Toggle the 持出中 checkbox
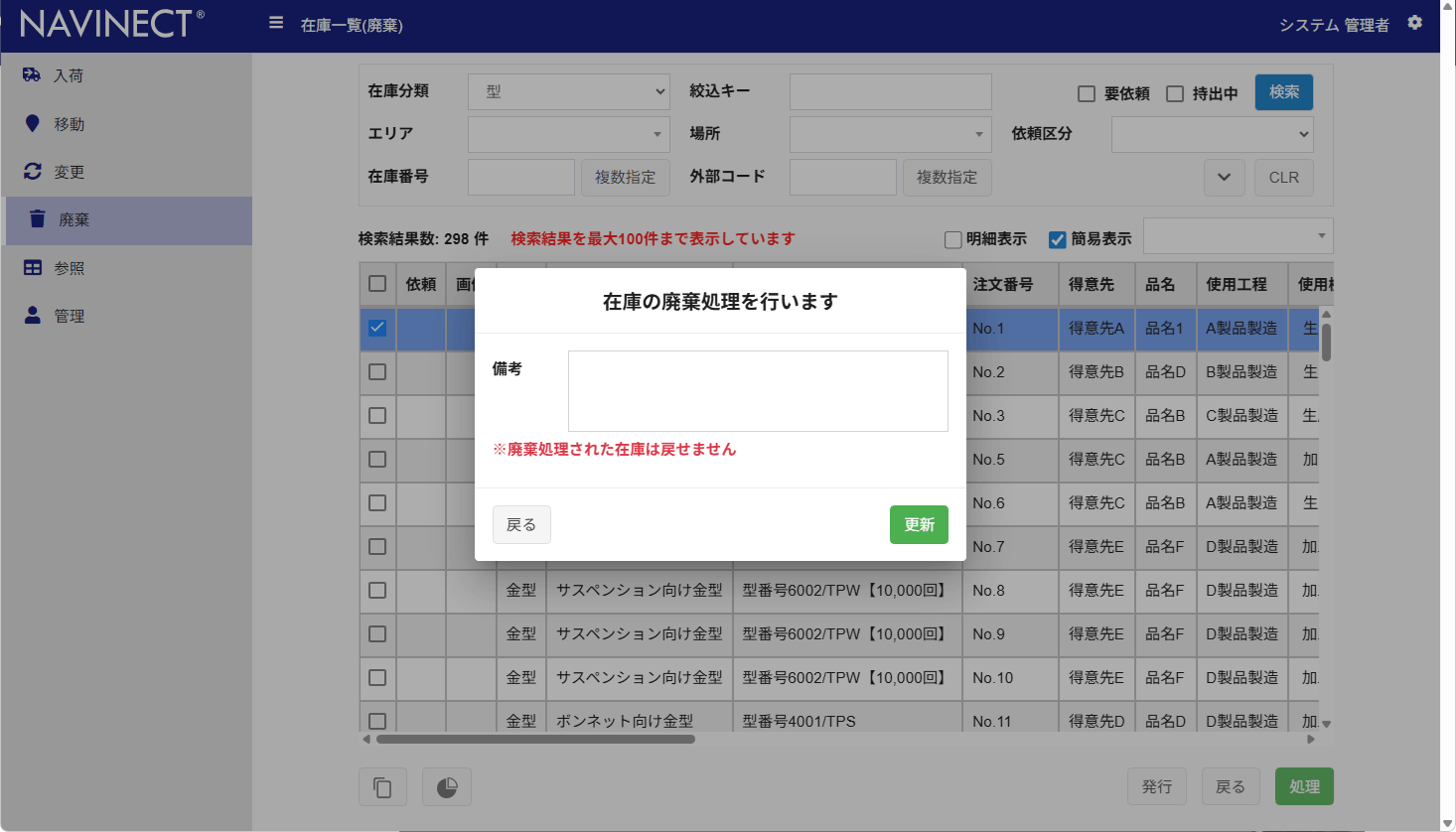Screen dimensions: 1456x832 coord(1175,93)
